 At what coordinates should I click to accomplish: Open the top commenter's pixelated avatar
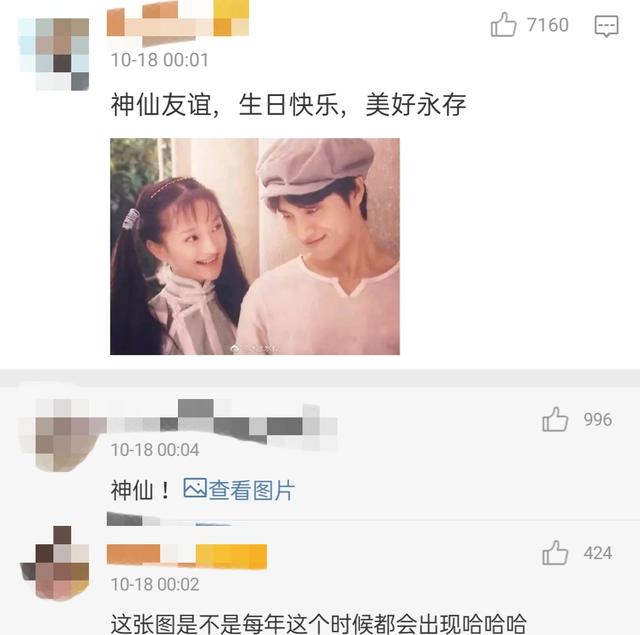point(53,54)
